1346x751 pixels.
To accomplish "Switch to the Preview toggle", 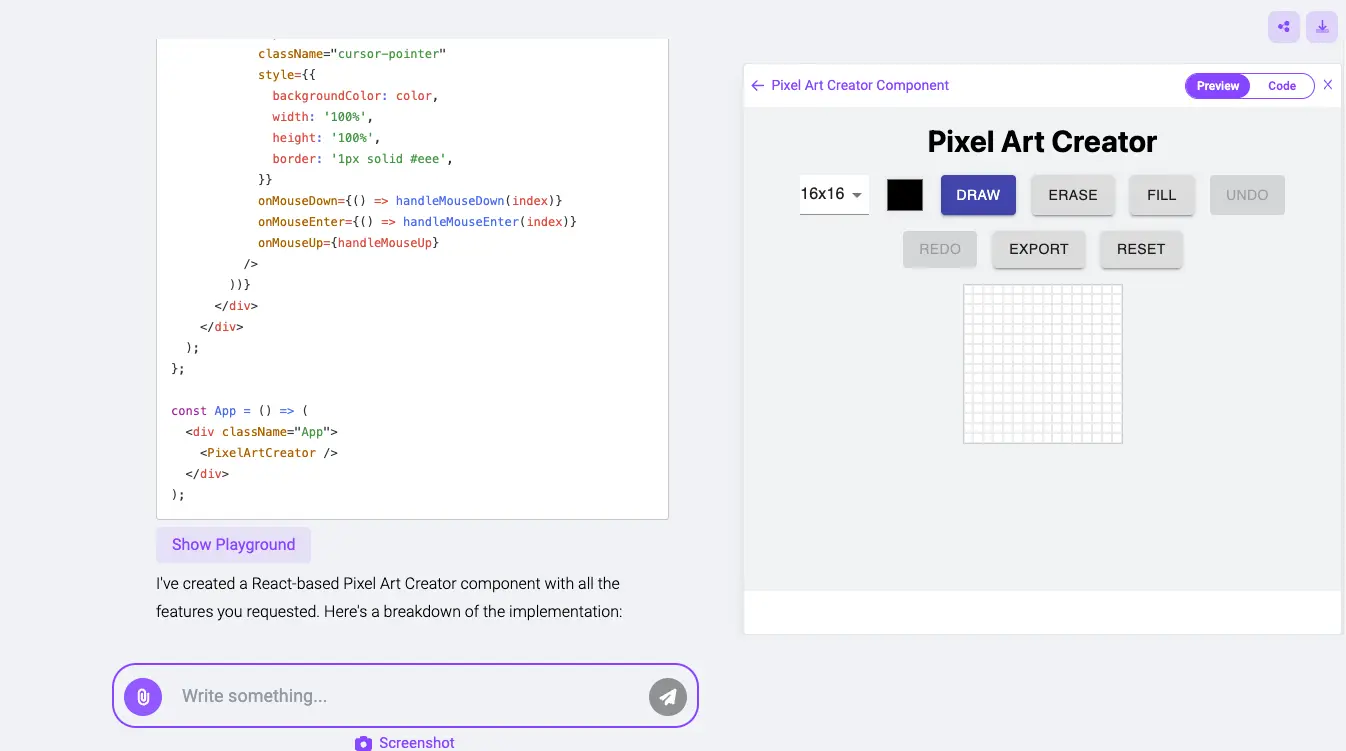I will point(1217,86).
